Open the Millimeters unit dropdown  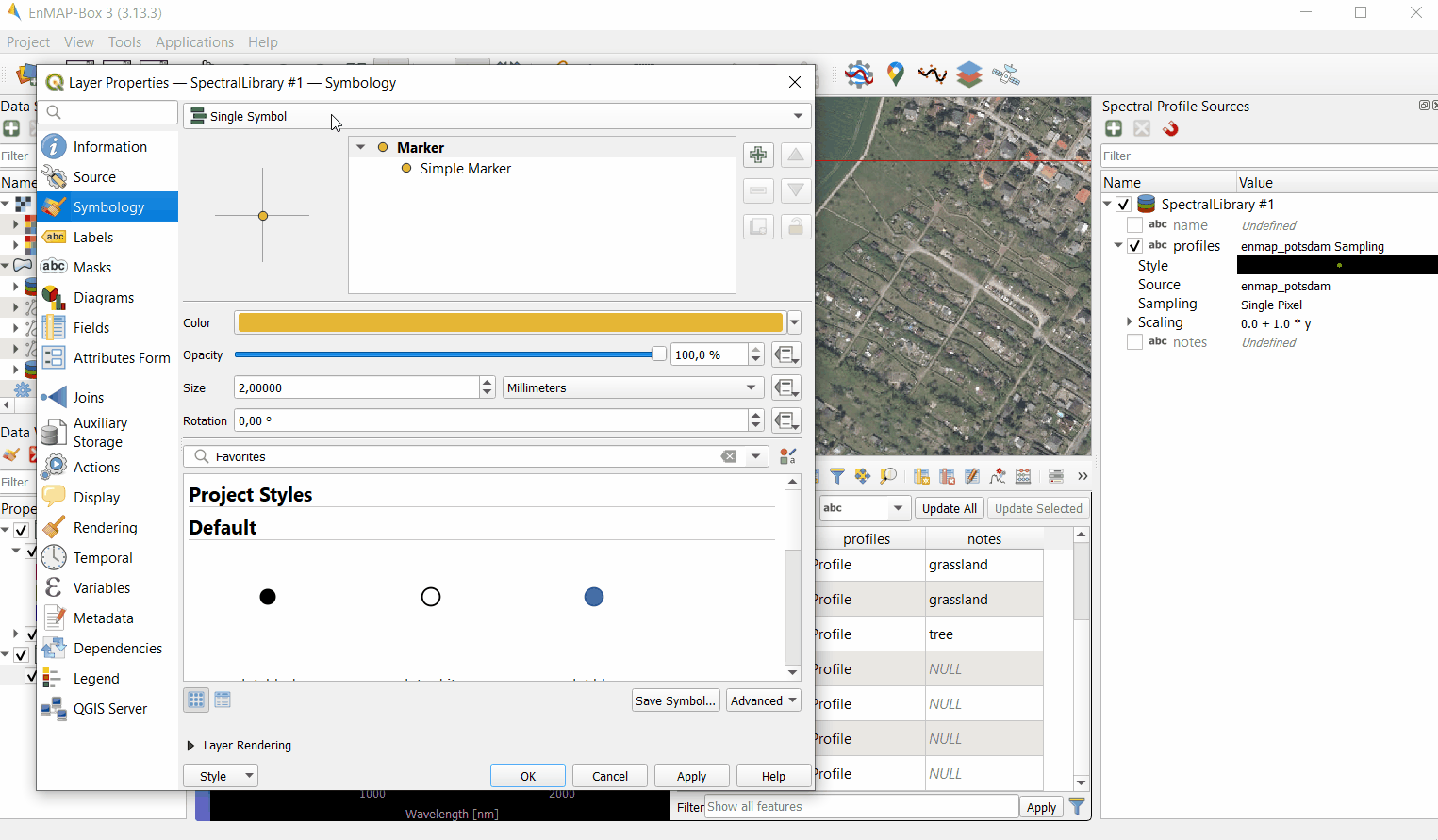click(x=632, y=387)
